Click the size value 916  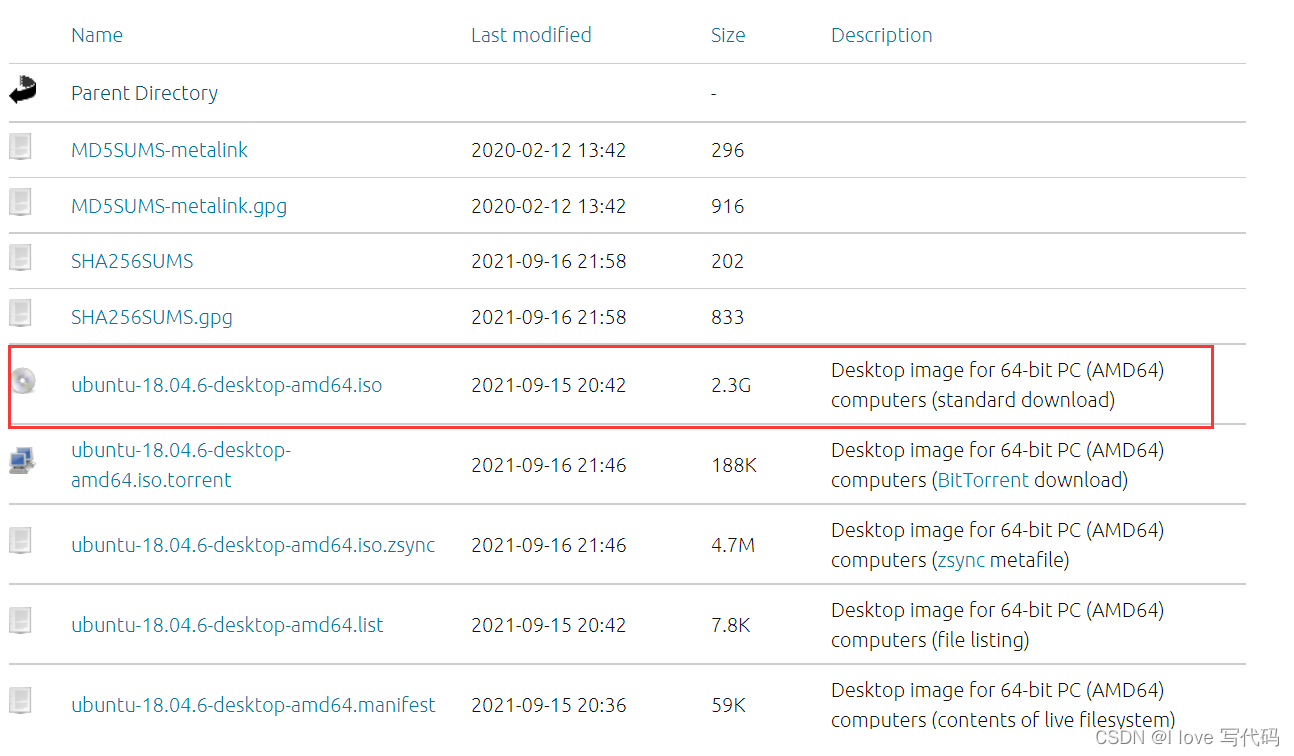pyautogui.click(x=728, y=206)
